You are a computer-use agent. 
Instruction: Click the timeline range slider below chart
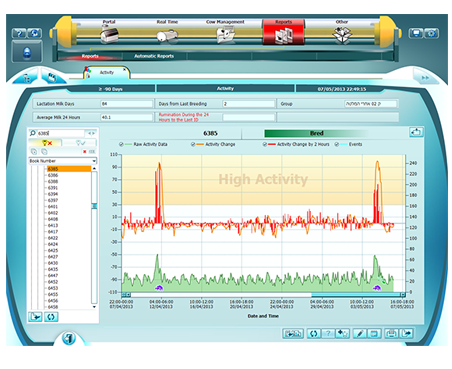point(263,295)
